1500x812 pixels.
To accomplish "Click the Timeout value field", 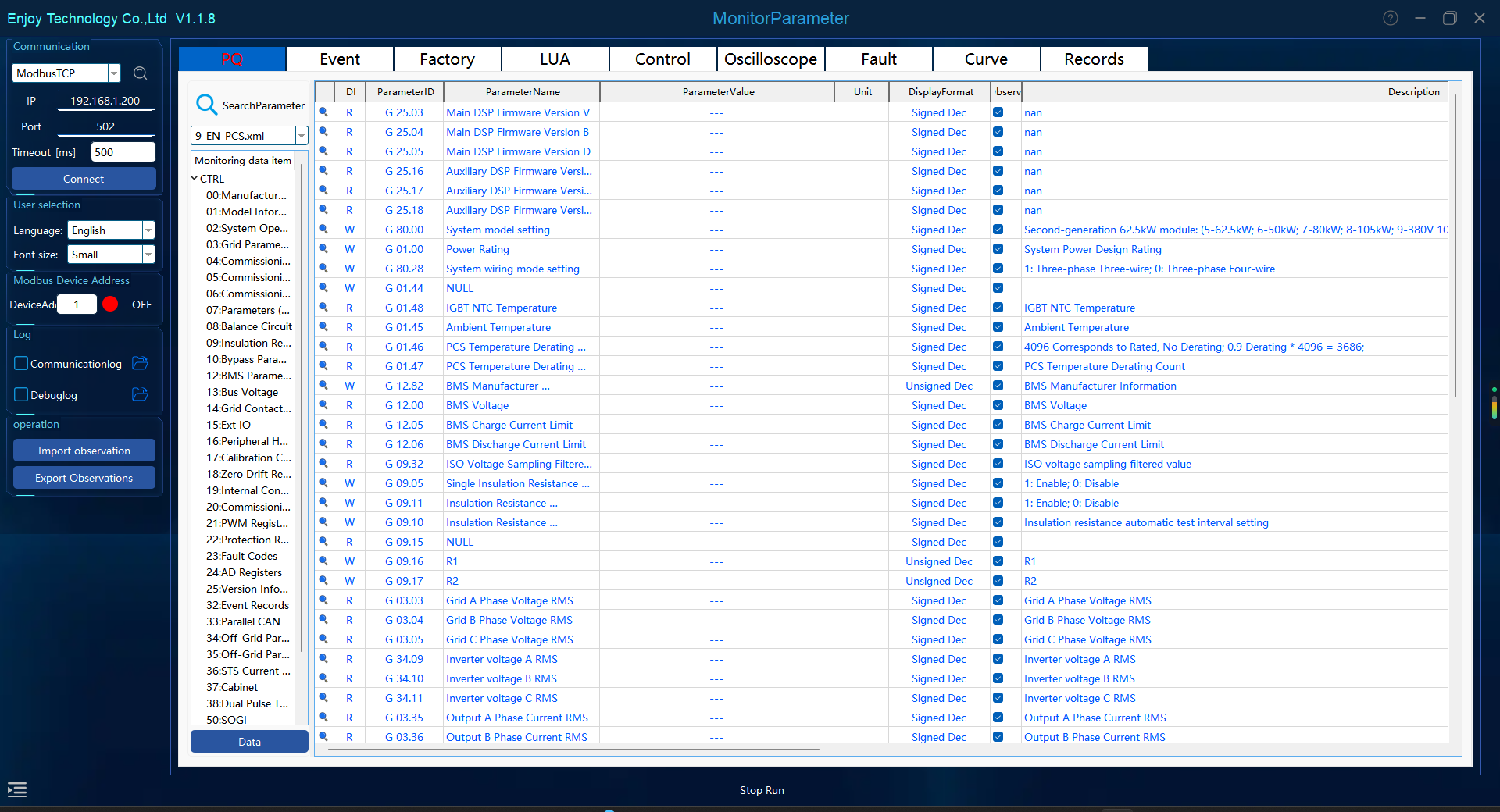I will [123, 152].
